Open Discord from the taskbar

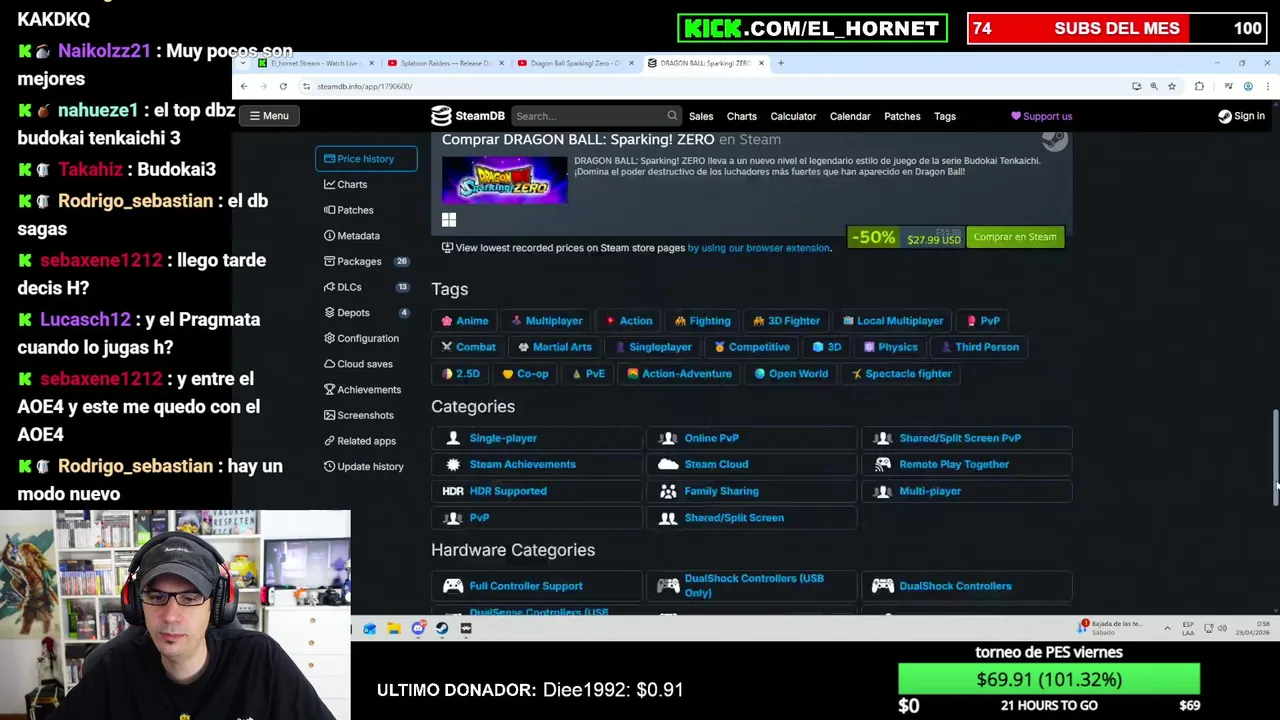pos(418,628)
